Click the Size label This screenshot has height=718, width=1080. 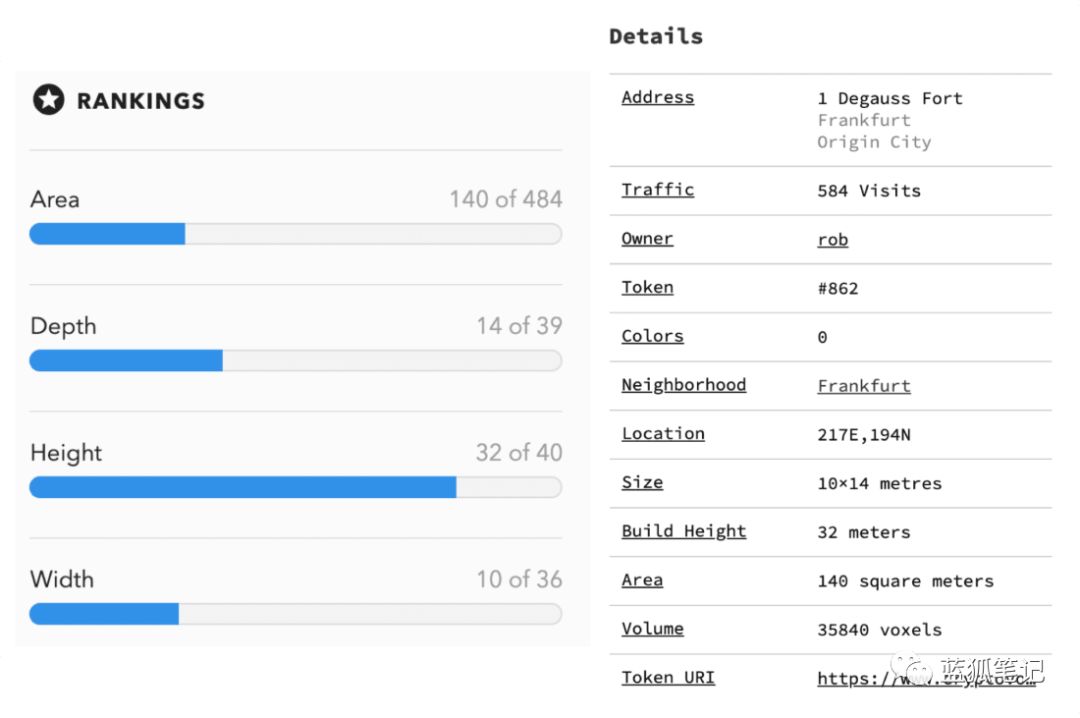click(x=642, y=482)
